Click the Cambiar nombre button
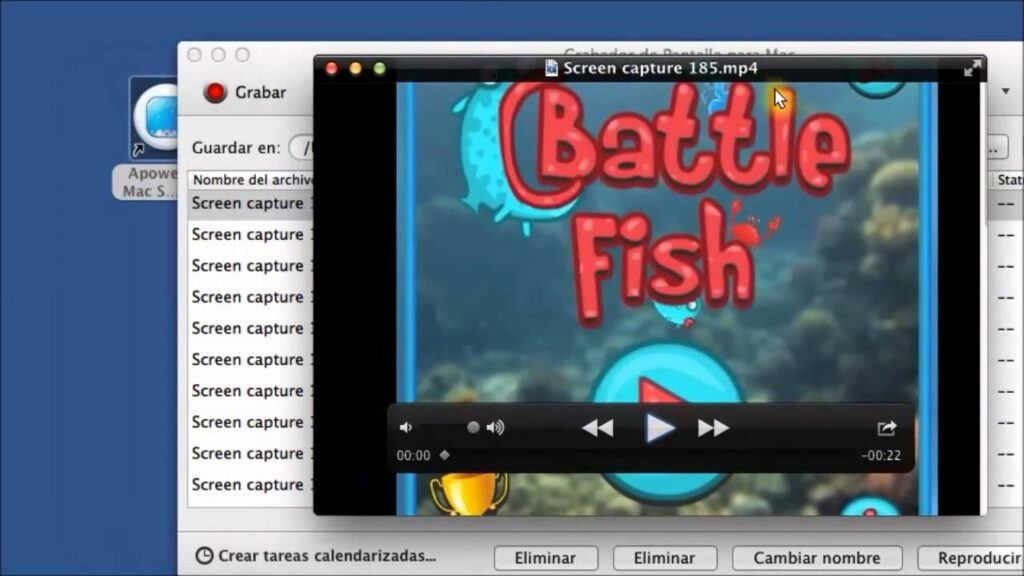This screenshot has width=1024, height=576. pos(817,558)
